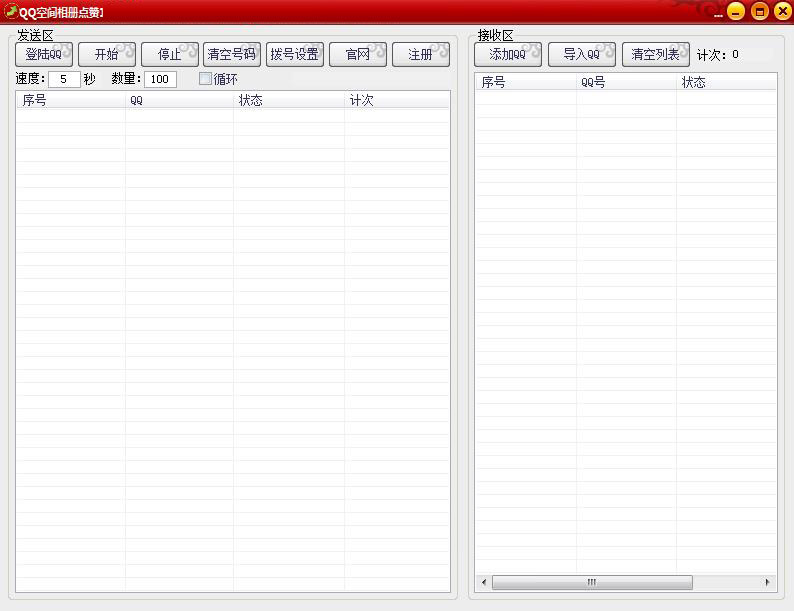Screen dimensions: 794x611
Task: Sort receive list by QQ号 header
Action: tap(626, 82)
